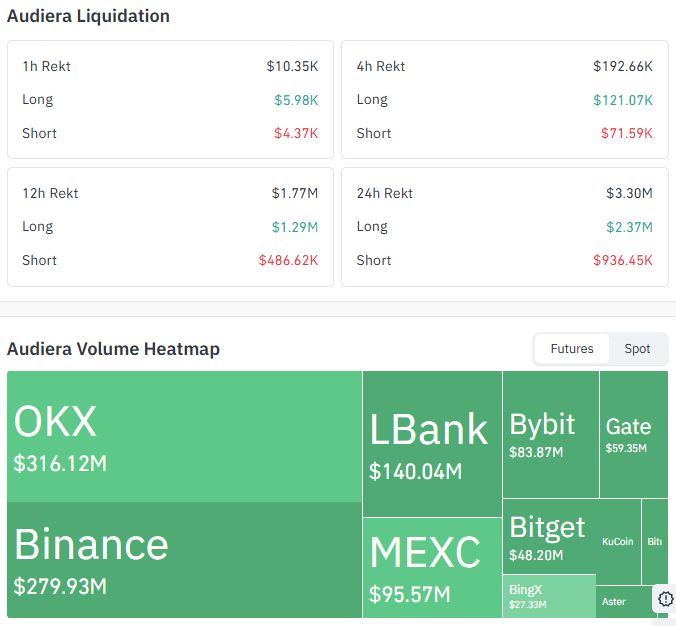Select the Binance $279.93M heatmap tile
Viewport: 676px width, 626px height.
[185, 560]
